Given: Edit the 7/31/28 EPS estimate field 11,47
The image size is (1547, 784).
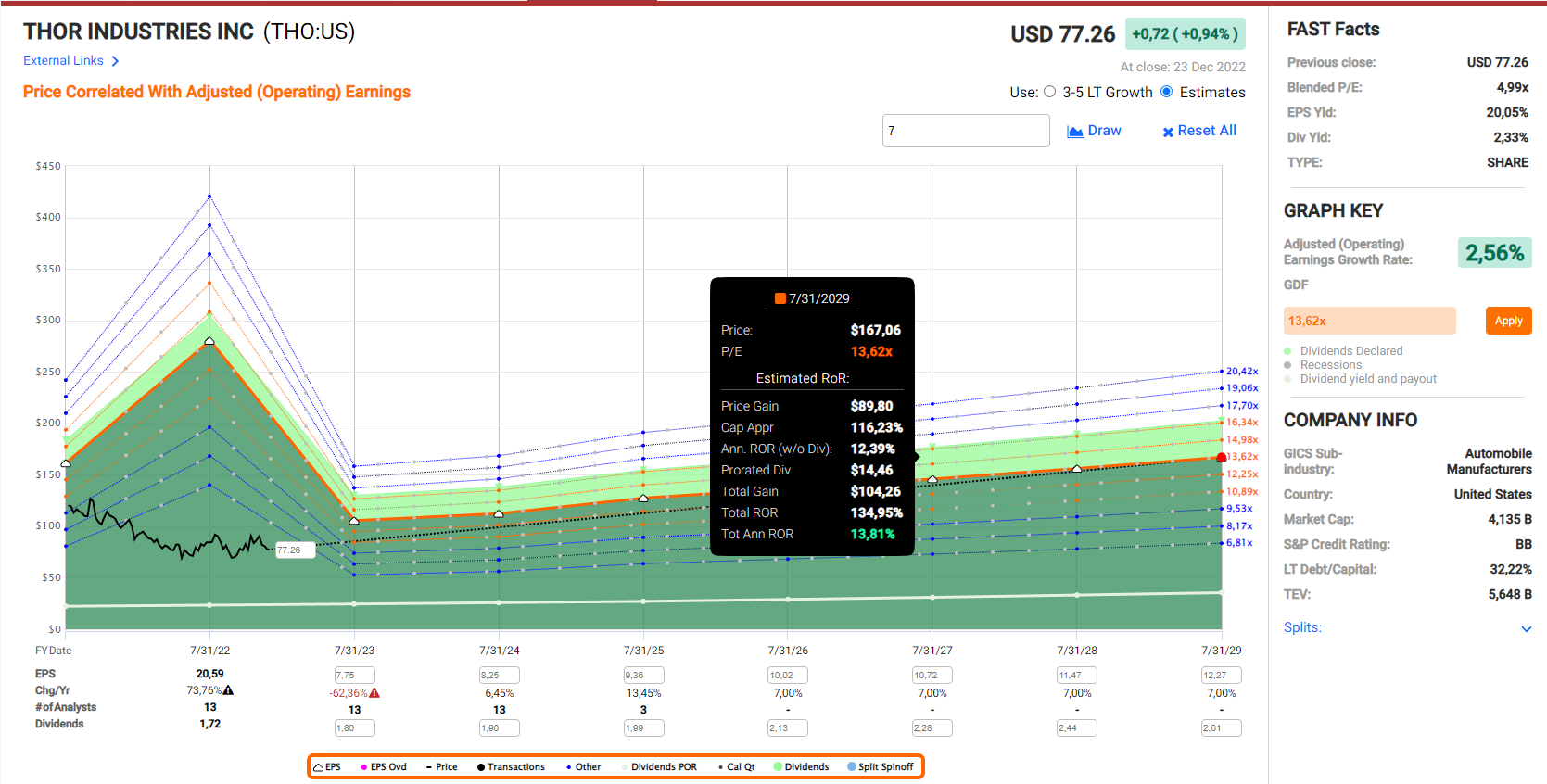Looking at the screenshot, I should point(1077,676).
